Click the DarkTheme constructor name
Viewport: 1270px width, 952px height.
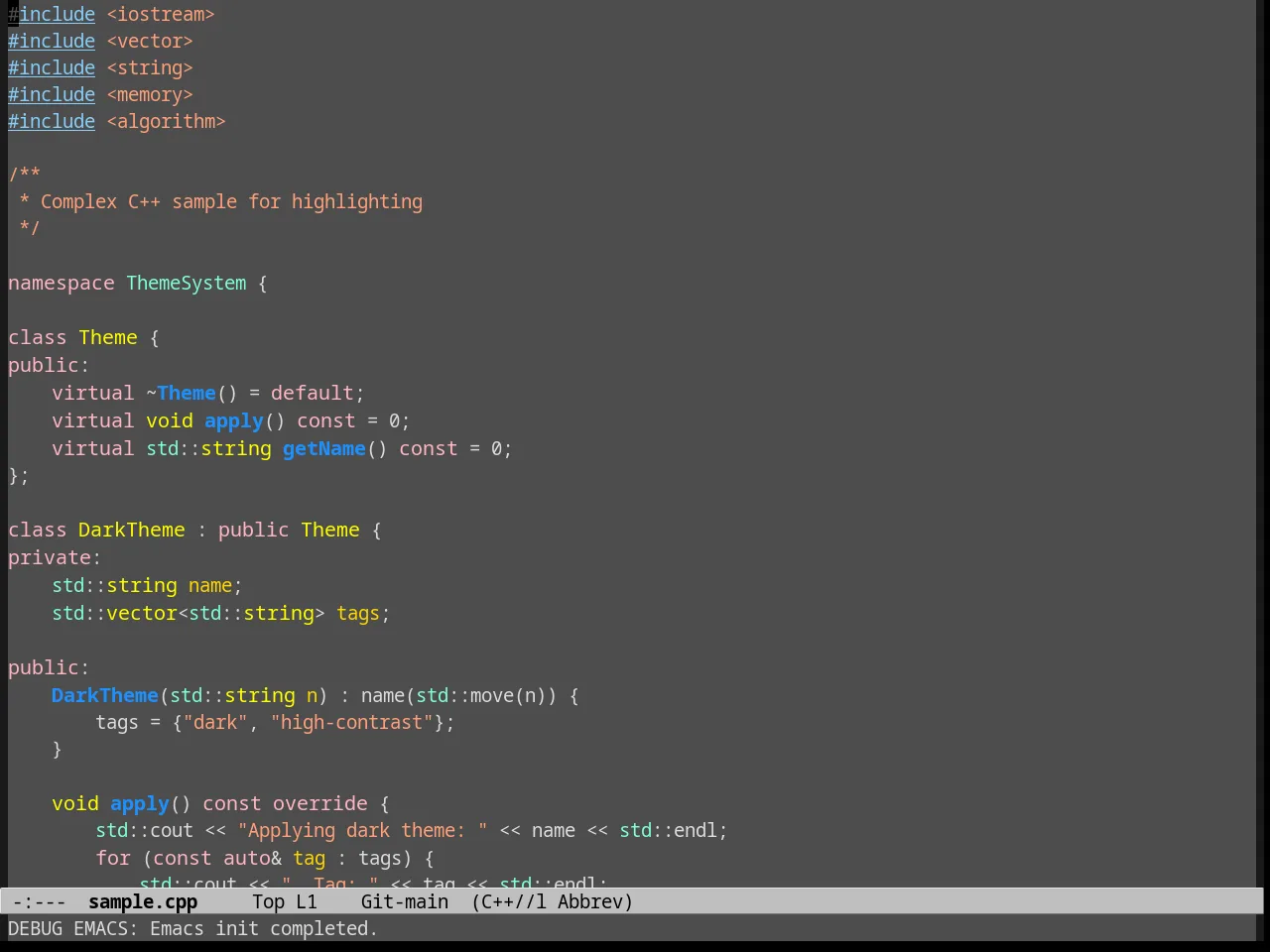[105, 696]
